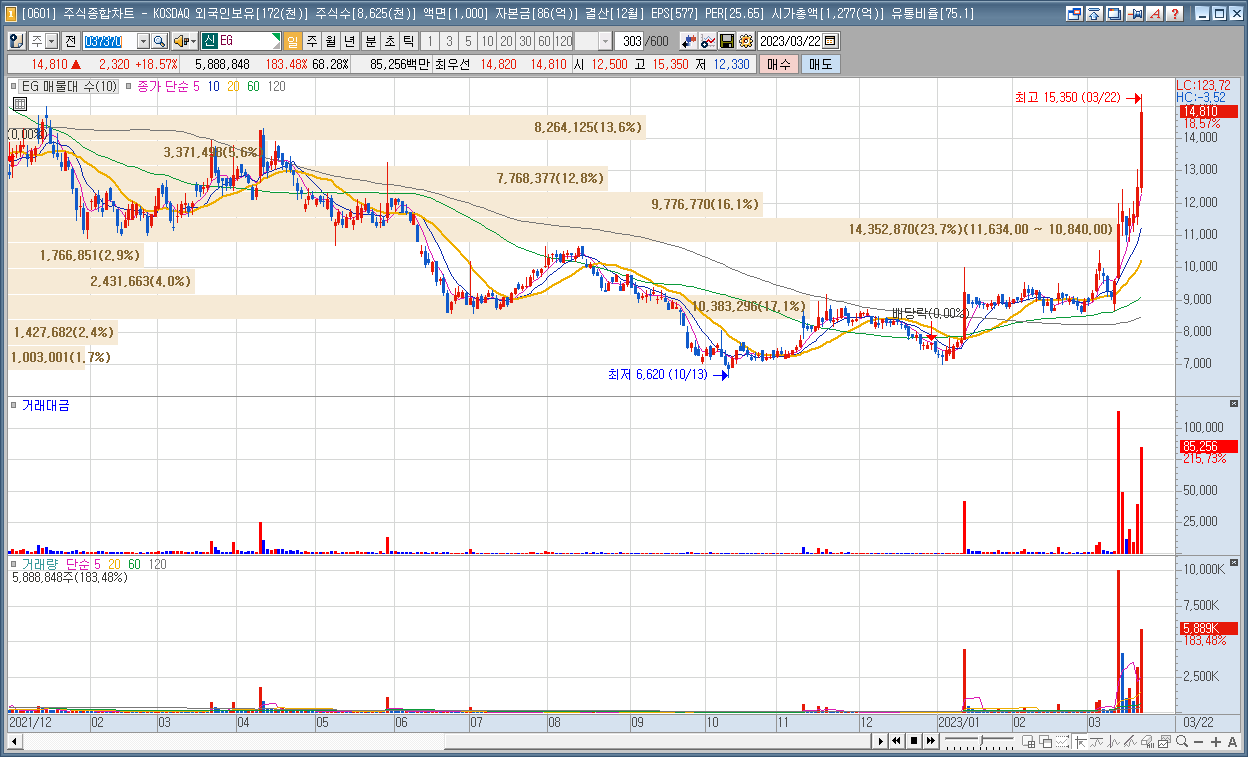The height and width of the screenshot is (757, 1248).
Task: Open the 주 market type dropdown
Action: [x=51, y=41]
